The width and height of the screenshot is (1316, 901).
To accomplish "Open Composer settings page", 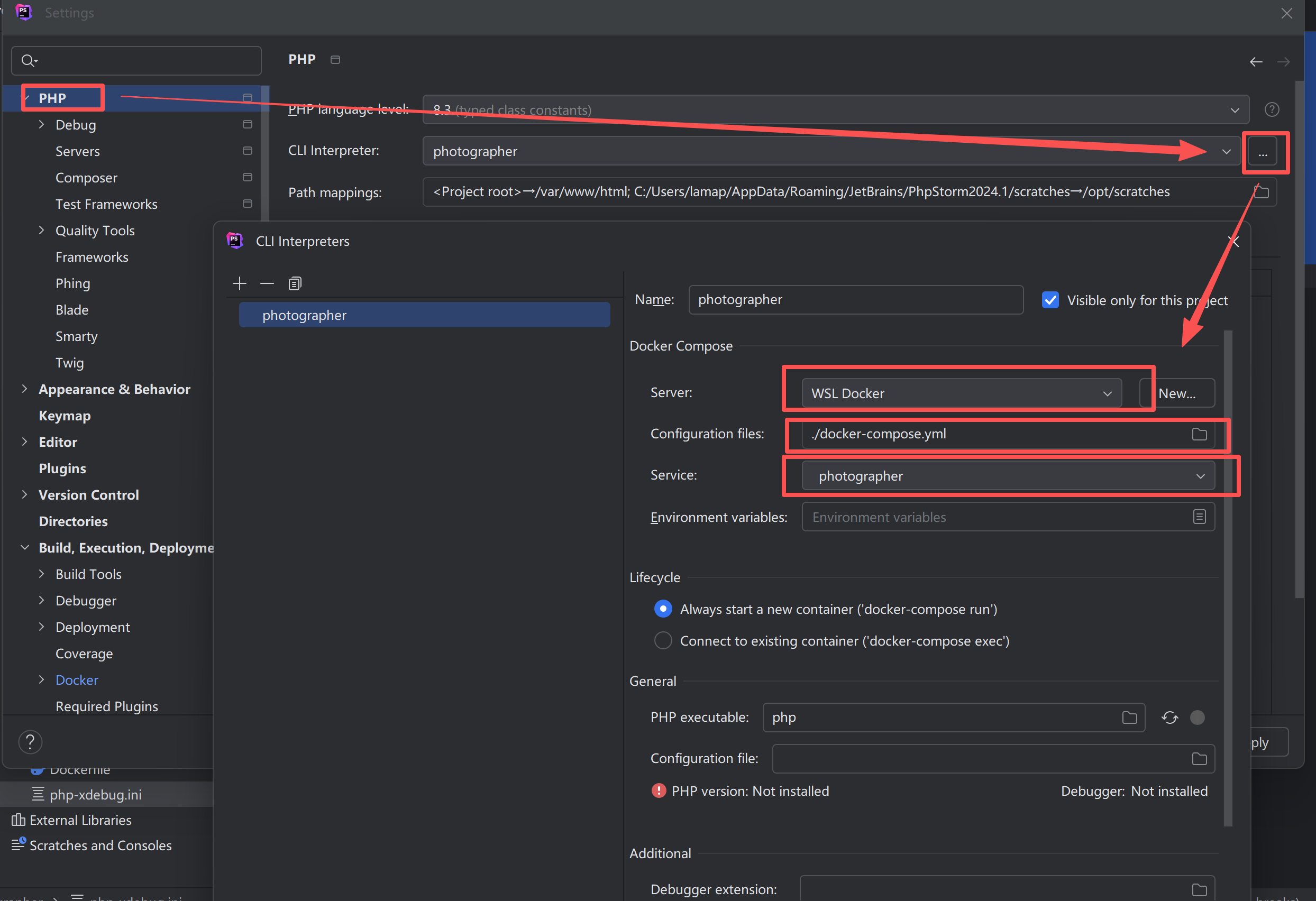I will (86, 178).
